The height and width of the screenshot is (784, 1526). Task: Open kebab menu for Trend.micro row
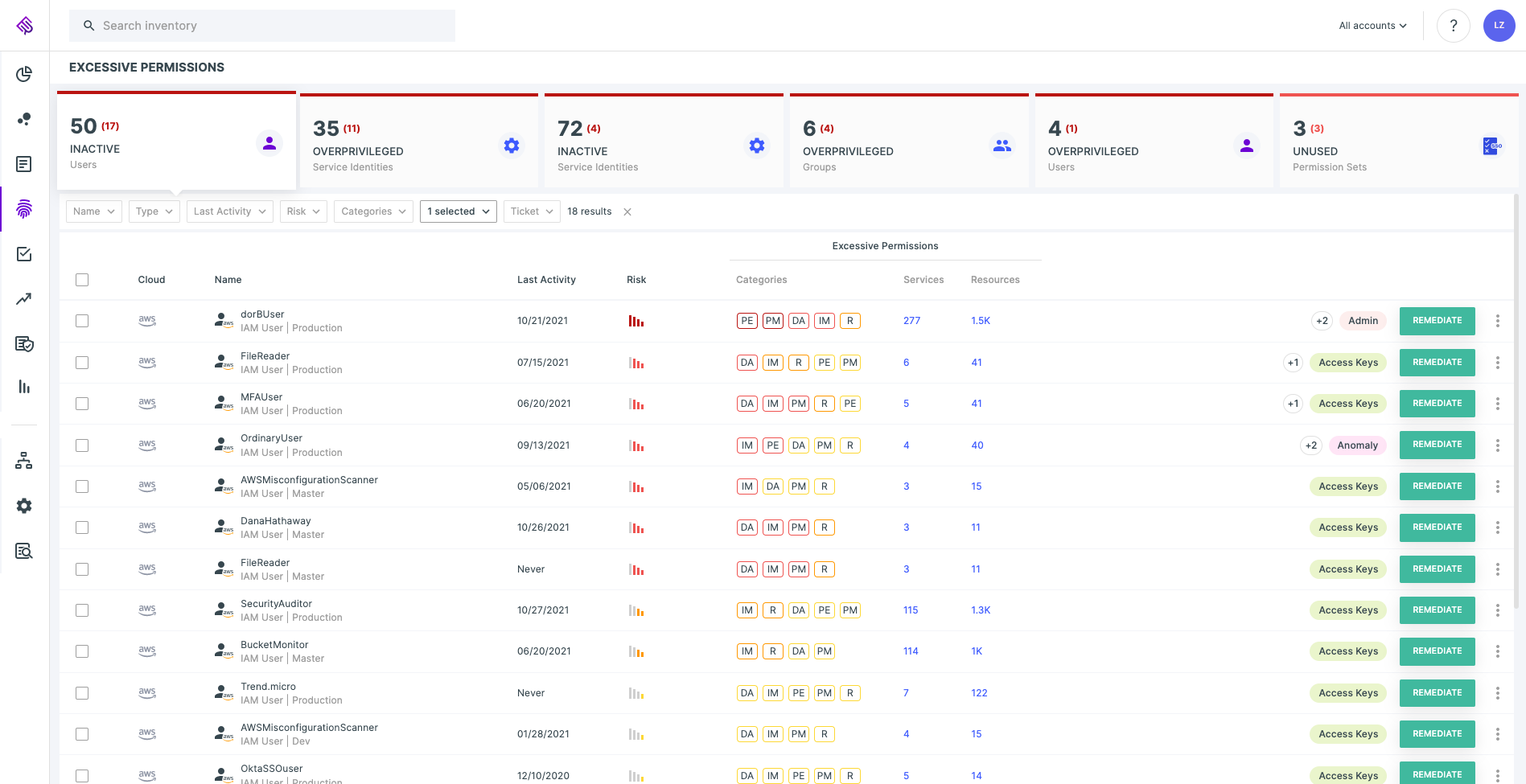[x=1498, y=693]
